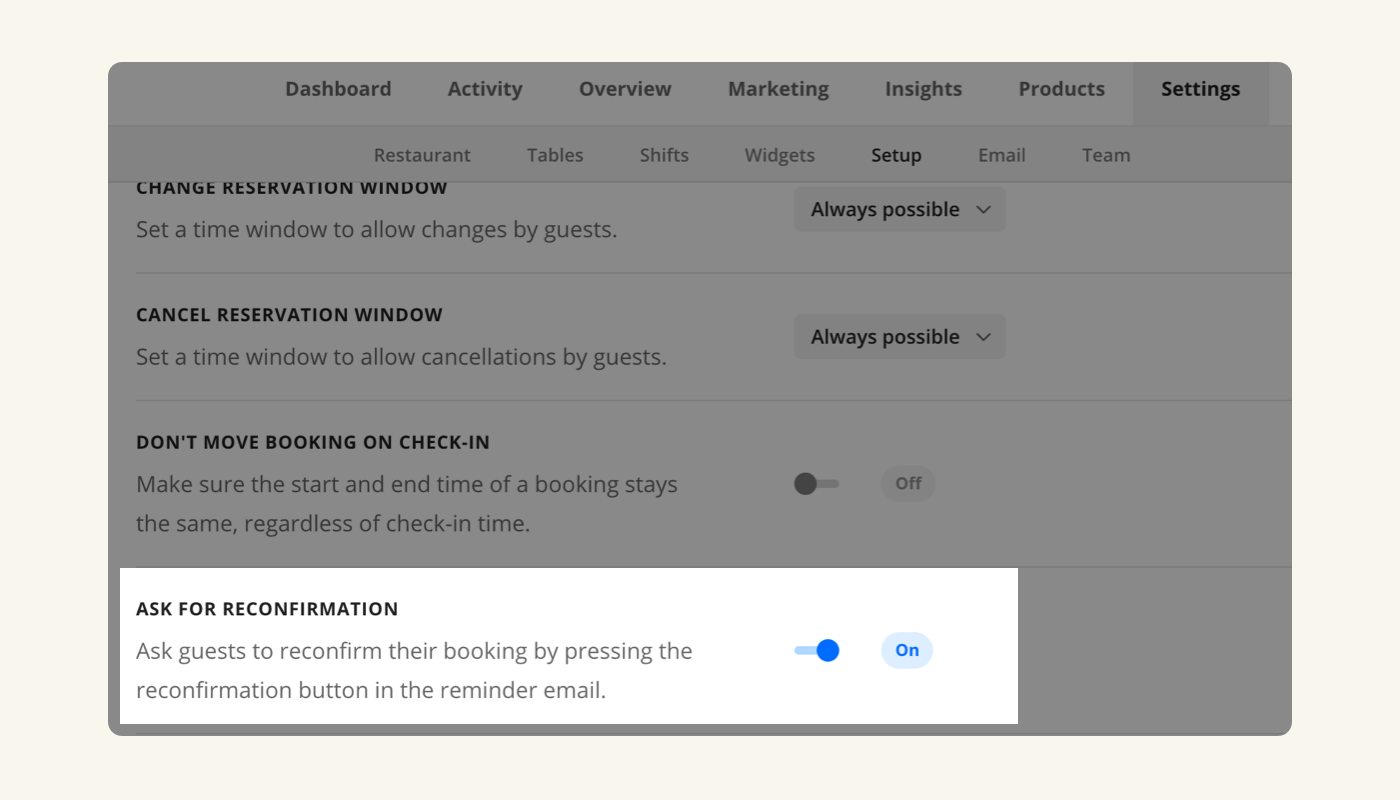Click 'Set a time window to allow changes' text

376,230
